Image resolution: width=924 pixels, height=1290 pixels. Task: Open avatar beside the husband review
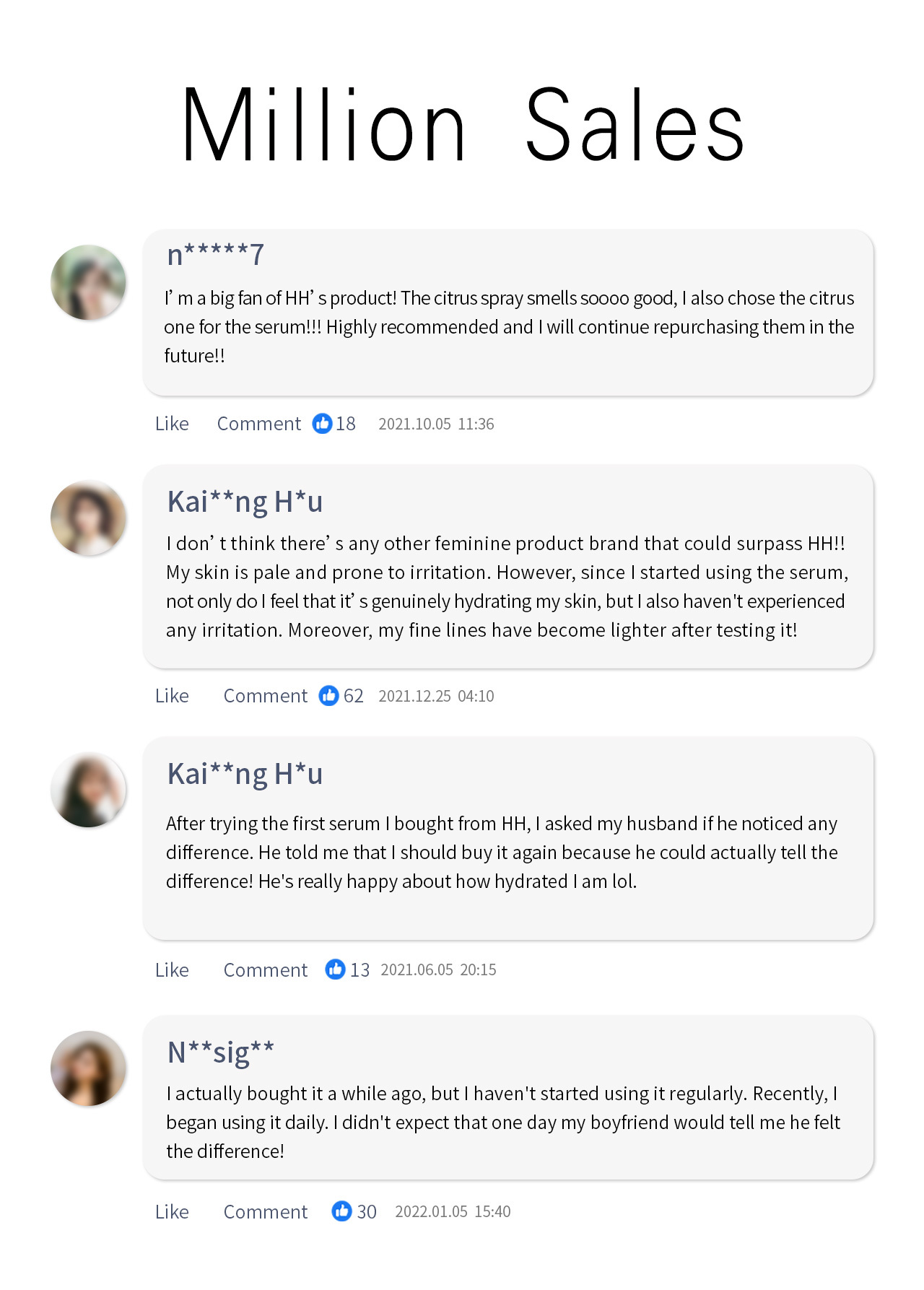(88, 790)
